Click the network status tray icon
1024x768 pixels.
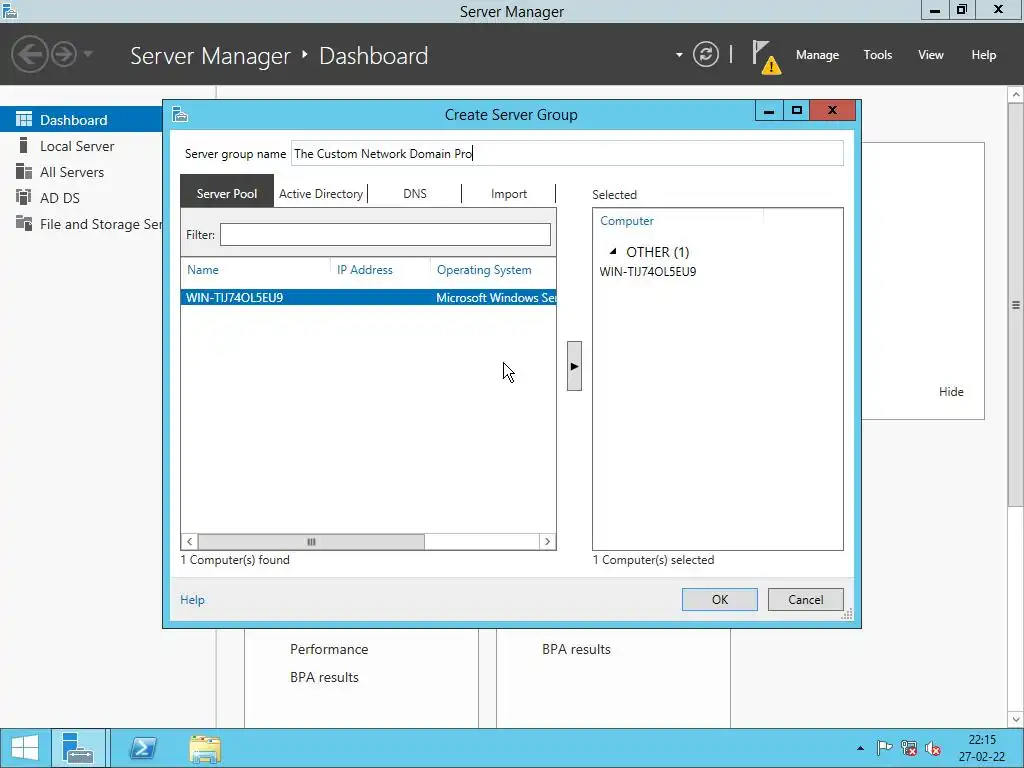tap(908, 748)
